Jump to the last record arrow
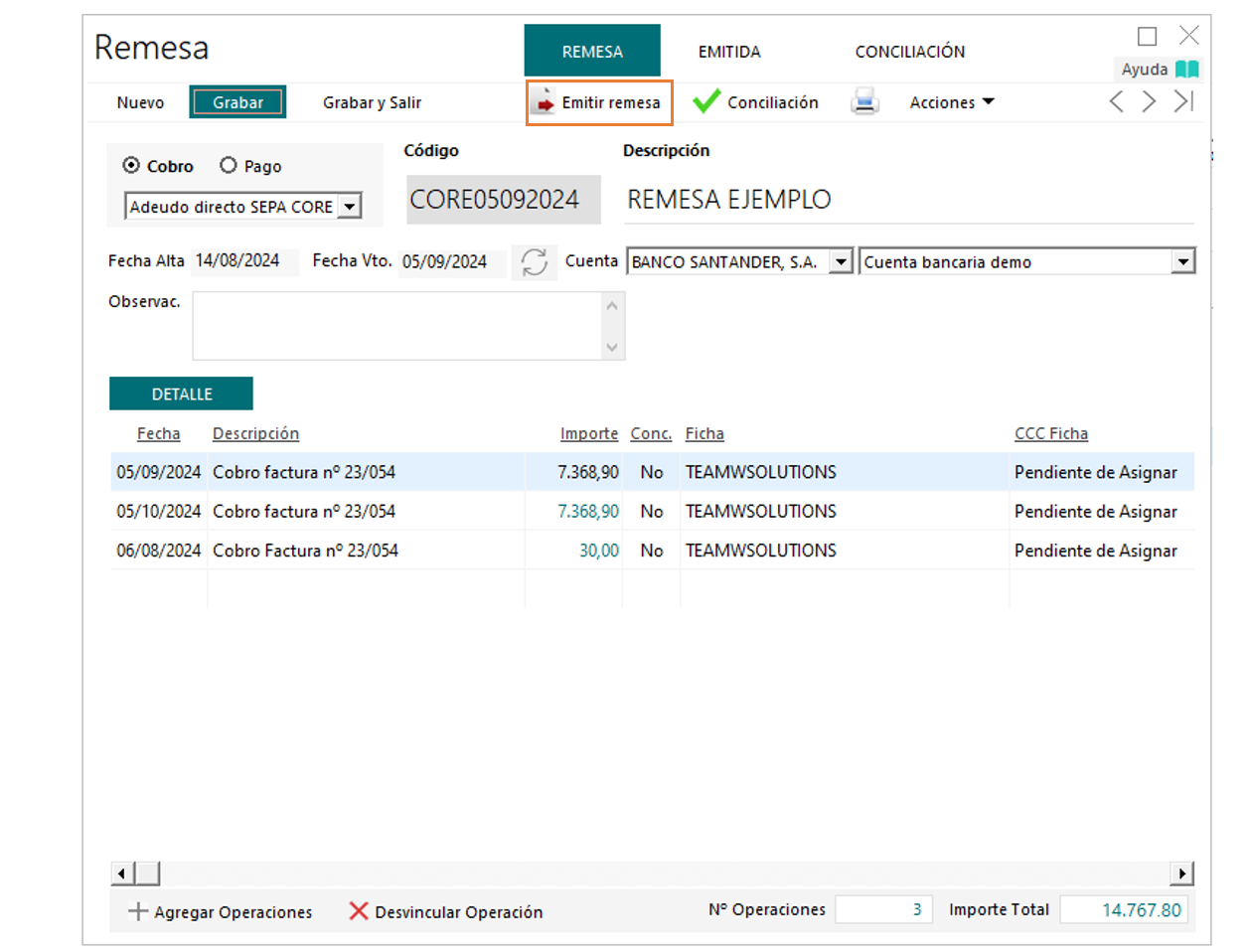1250x952 pixels. coord(1182,101)
